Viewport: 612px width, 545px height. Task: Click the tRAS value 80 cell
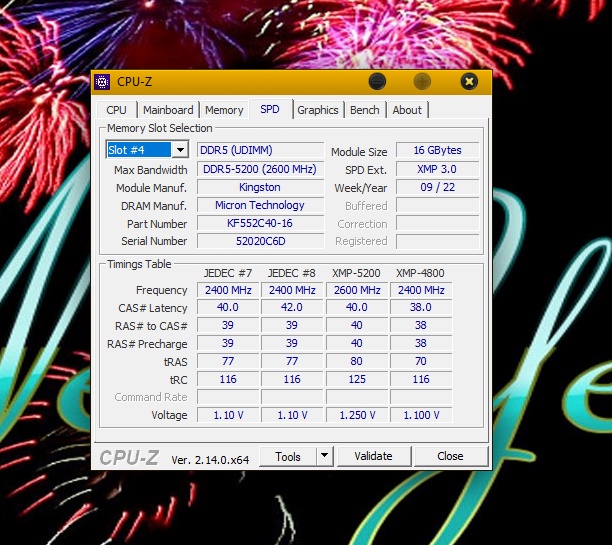click(357, 361)
